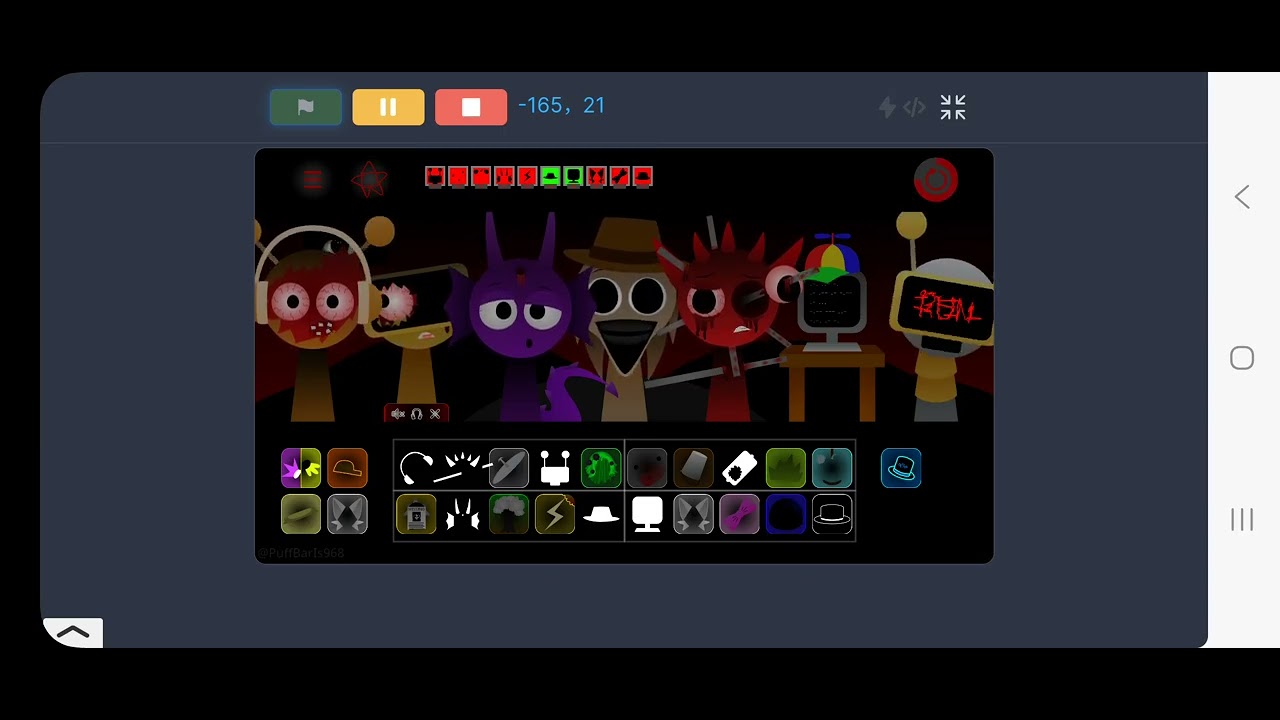Pick the white headphones icon

[416, 467]
